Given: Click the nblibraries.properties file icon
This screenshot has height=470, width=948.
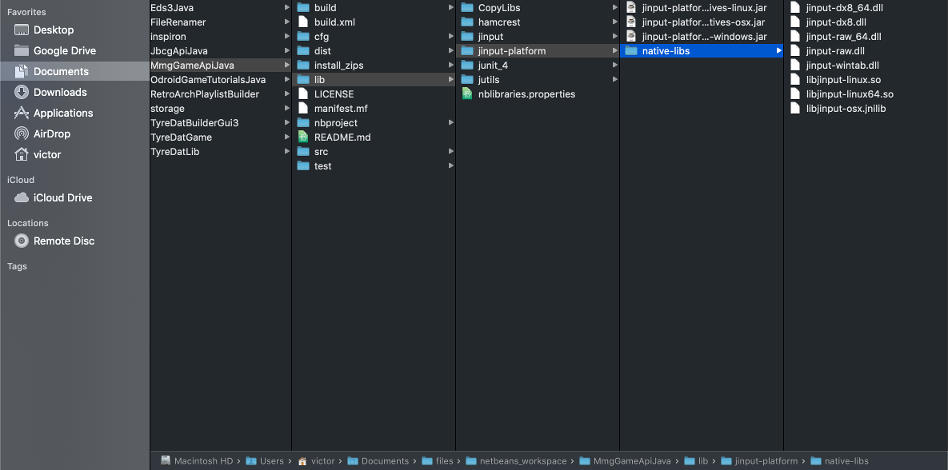Looking at the screenshot, I should 467,94.
